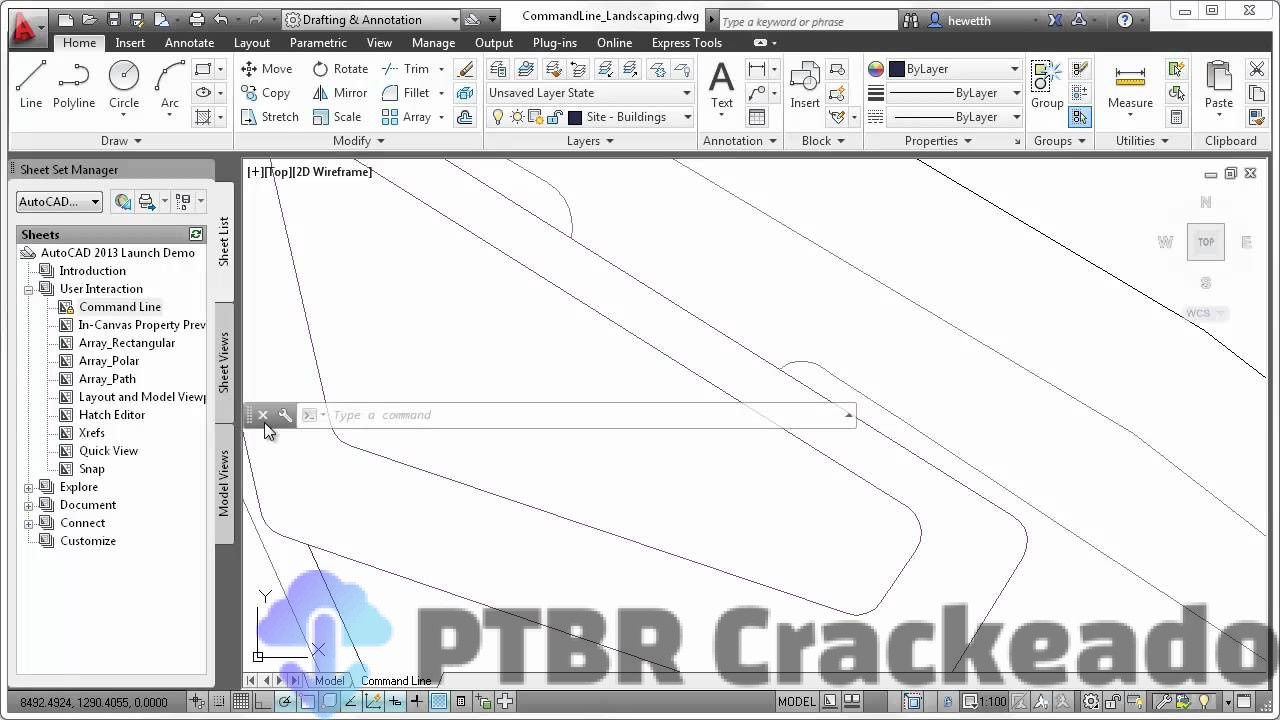Toggle annotation visibility icon in status bar
Viewport: 1280px width, 720px height.
(1040, 702)
